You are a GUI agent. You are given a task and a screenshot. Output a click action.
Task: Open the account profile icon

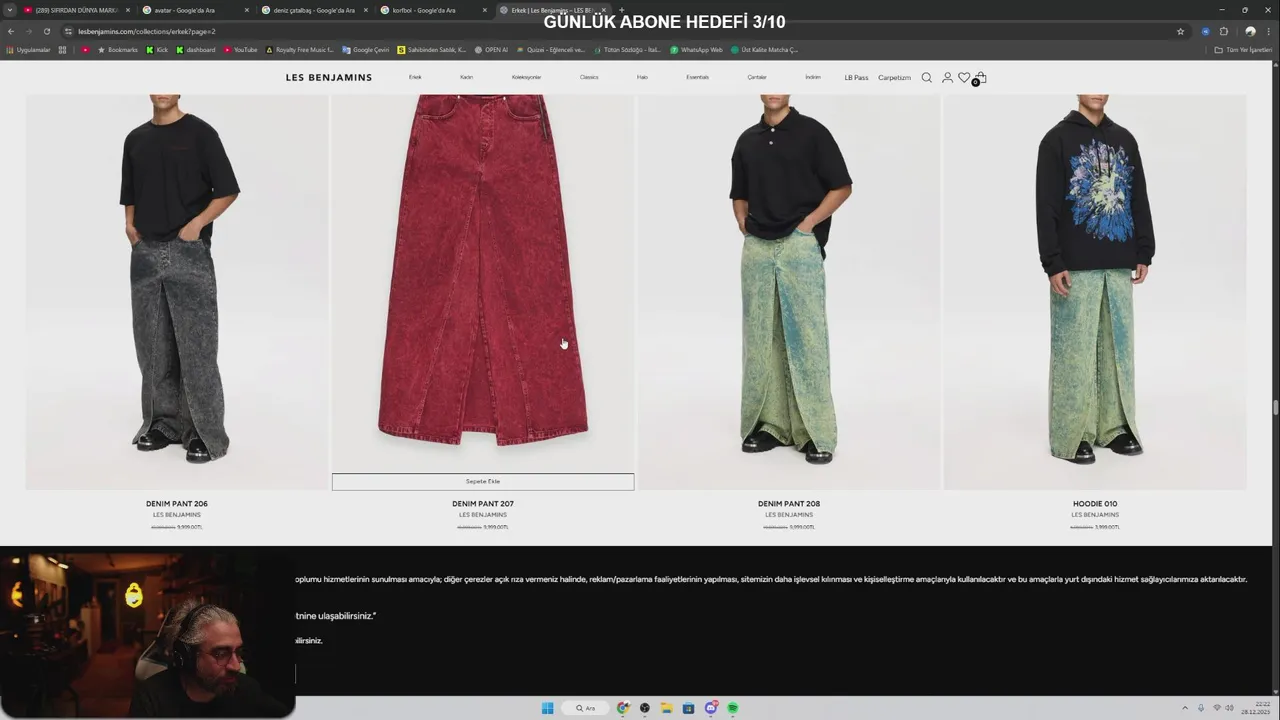(947, 77)
